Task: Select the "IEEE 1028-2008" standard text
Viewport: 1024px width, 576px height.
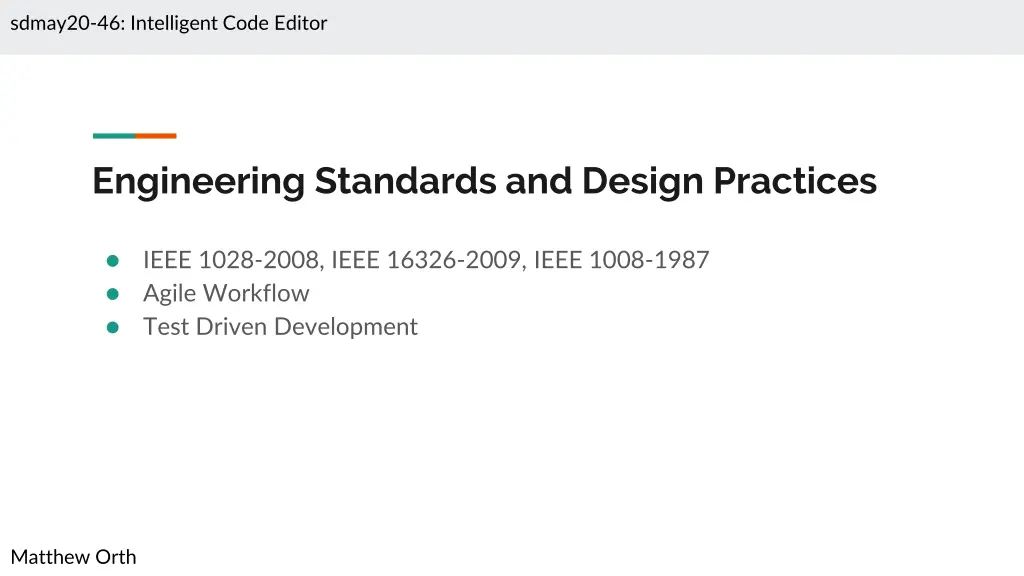Action: [x=232, y=261]
